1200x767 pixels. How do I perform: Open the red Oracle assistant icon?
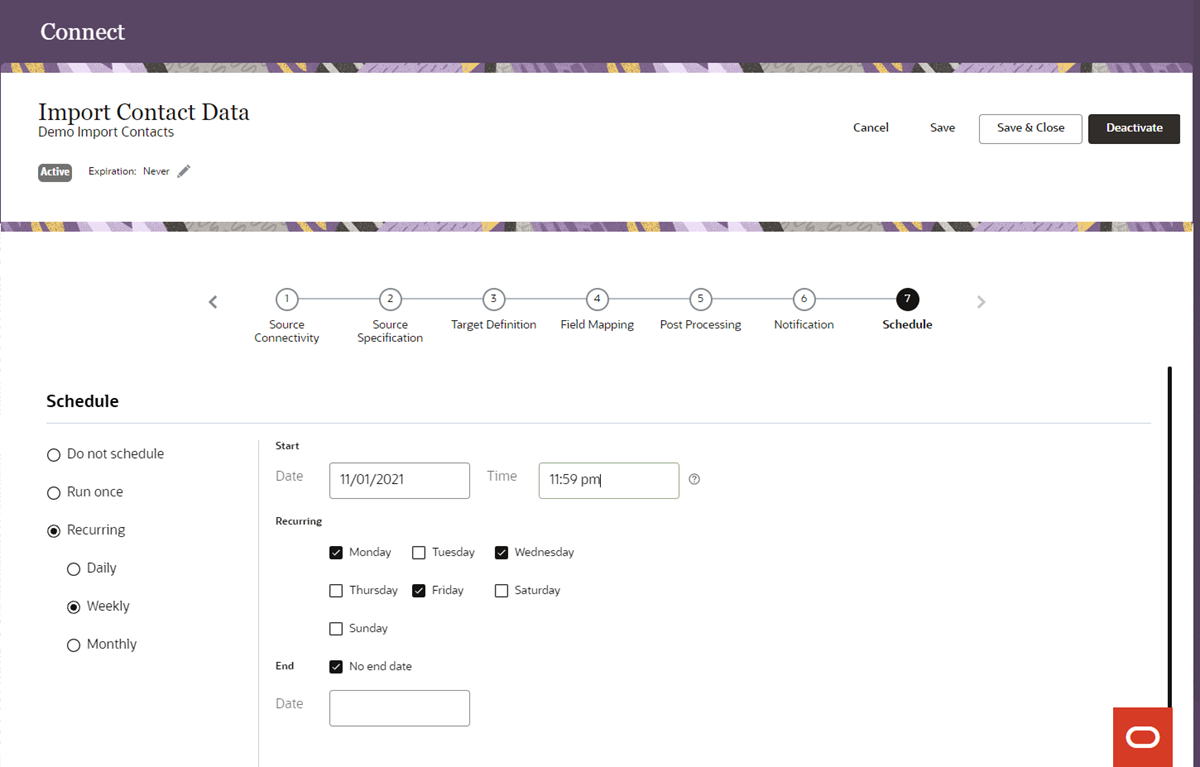1142,737
